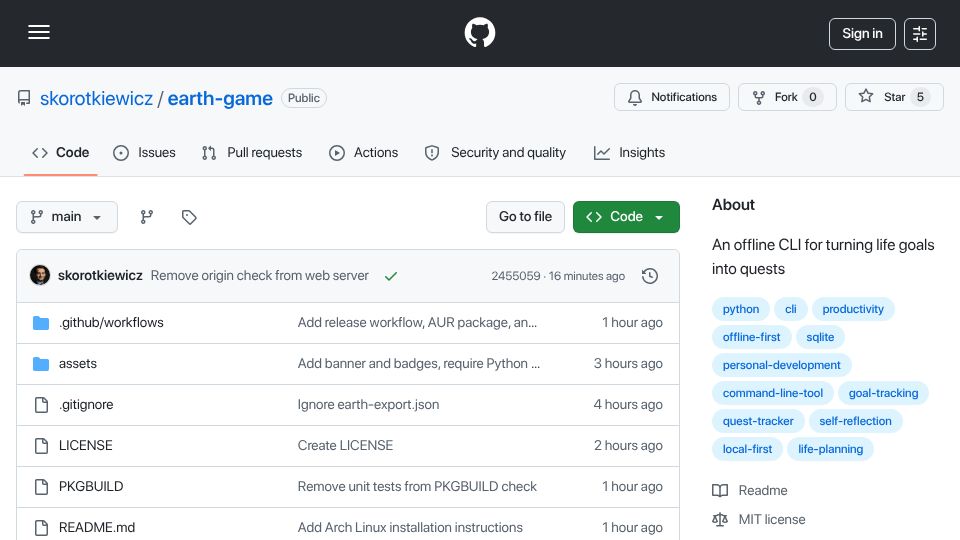Open the hamburger navigation menu

pyautogui.click(x=39, y=32)
